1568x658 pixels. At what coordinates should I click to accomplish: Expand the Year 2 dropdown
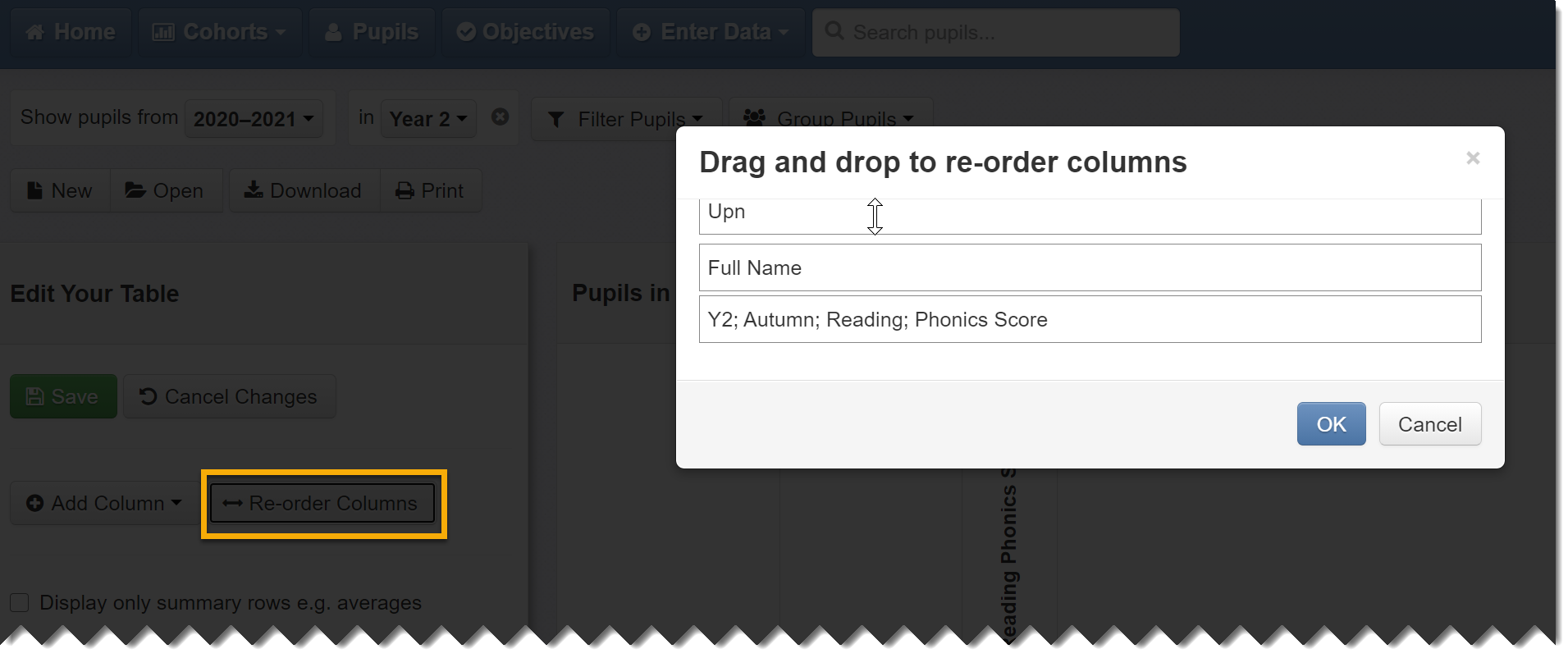click(x=428, y=119)
